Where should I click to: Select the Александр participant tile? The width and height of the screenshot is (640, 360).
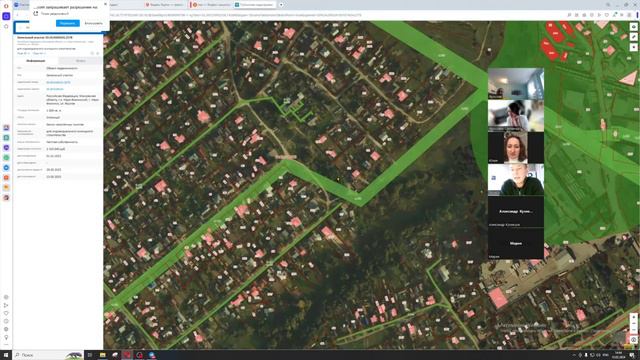[x=516, y=211]
